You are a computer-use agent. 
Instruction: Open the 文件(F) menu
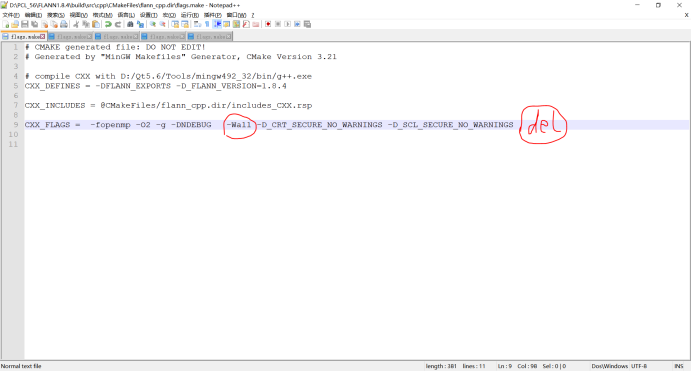tap(11, 15)
